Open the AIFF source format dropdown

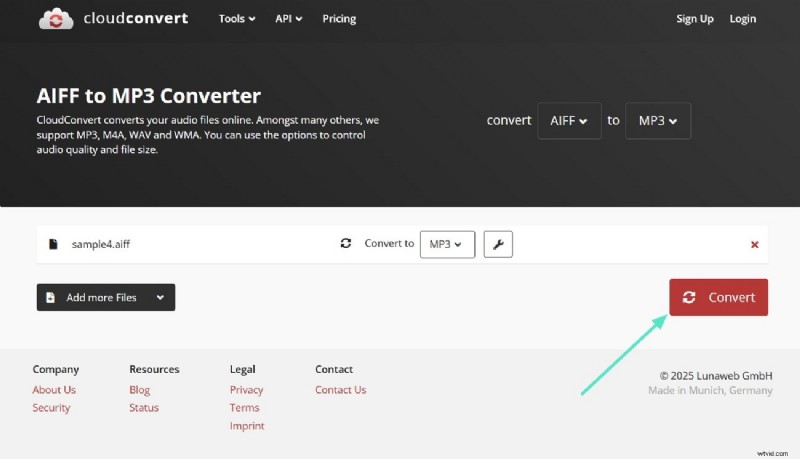coord(569,121)
